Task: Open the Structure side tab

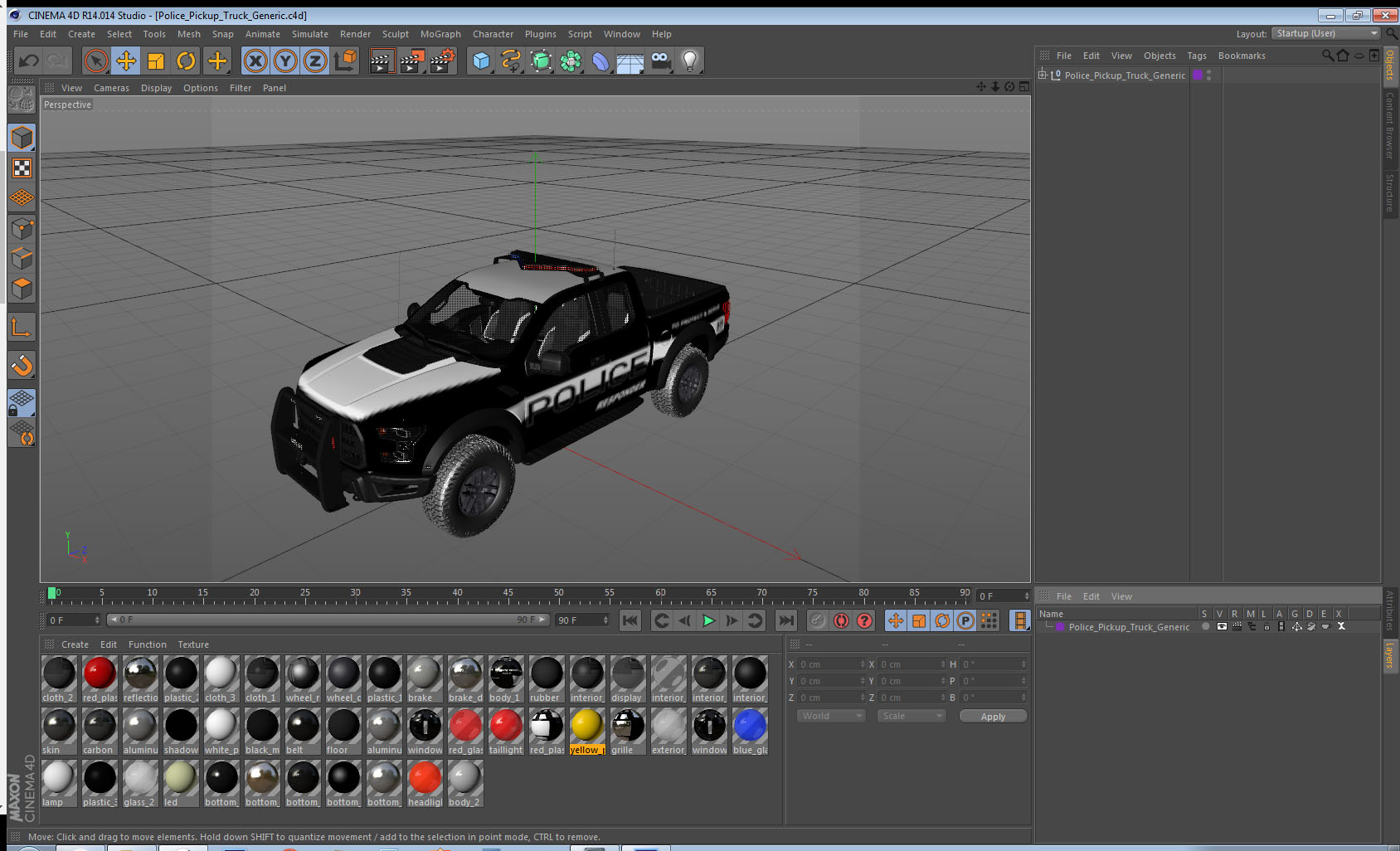Action: pos(1391,193)
